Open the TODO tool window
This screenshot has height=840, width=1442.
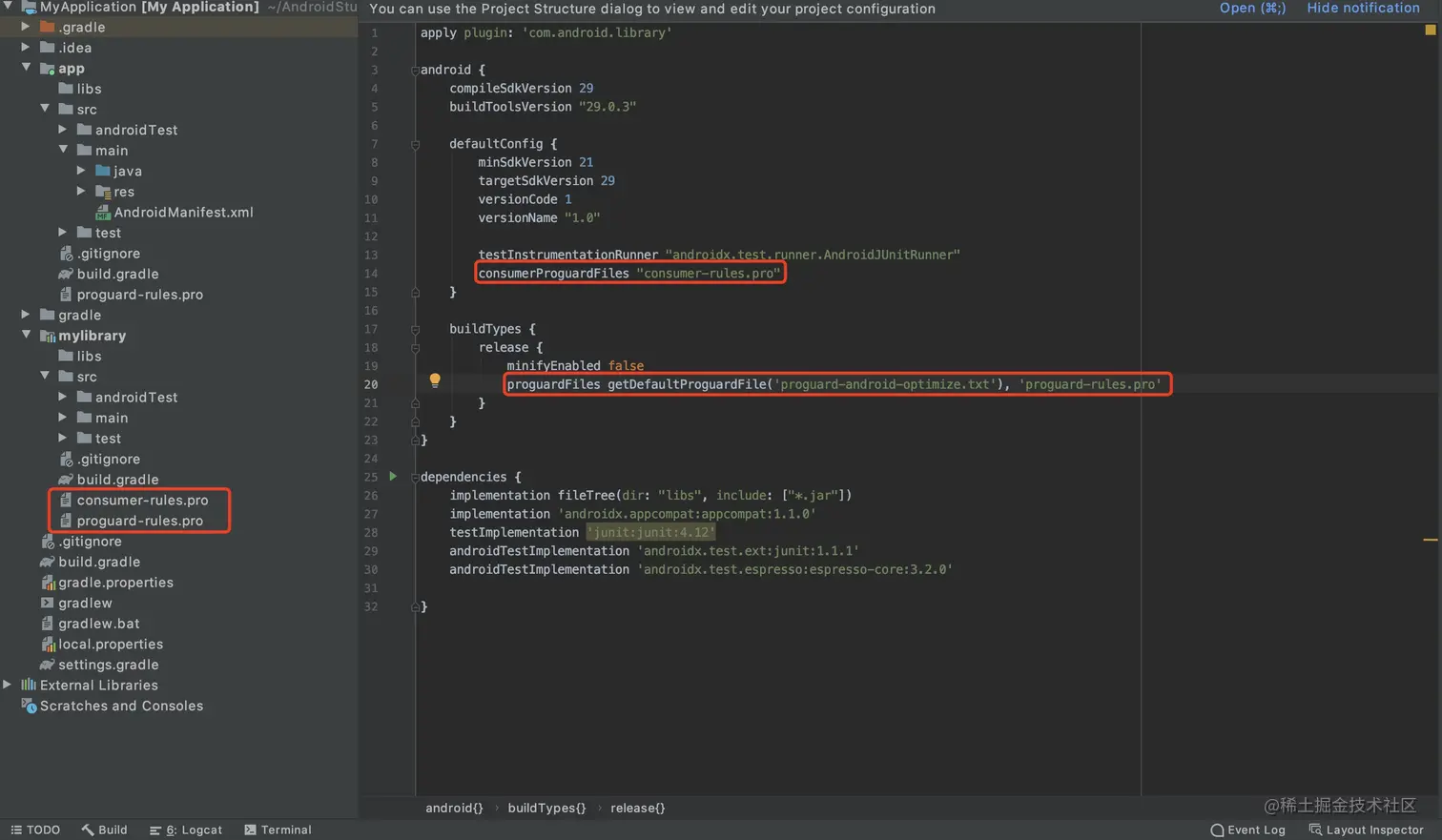coord(35,830)
